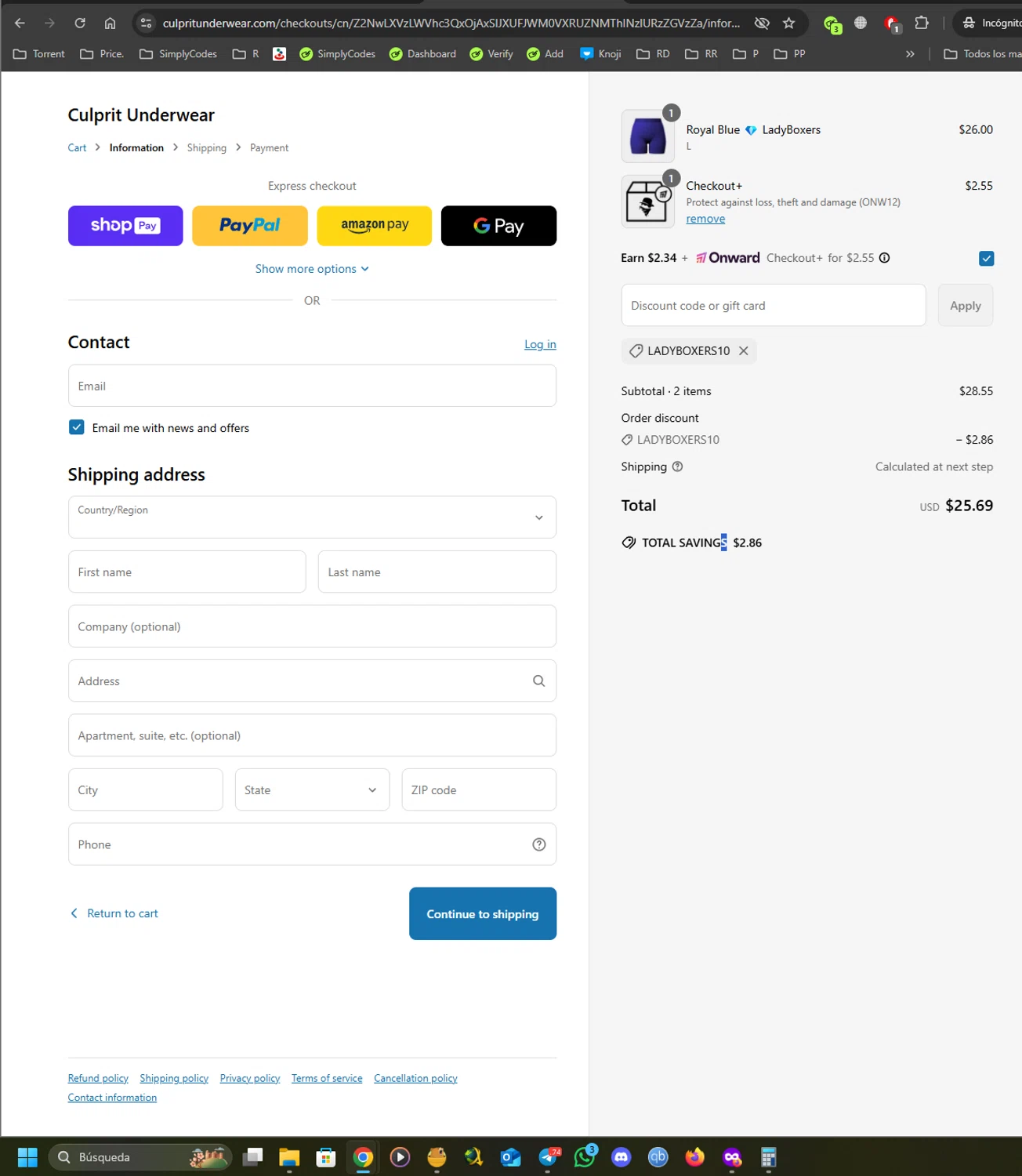Click the Log in link
1022x1176 pixels.
540,344
